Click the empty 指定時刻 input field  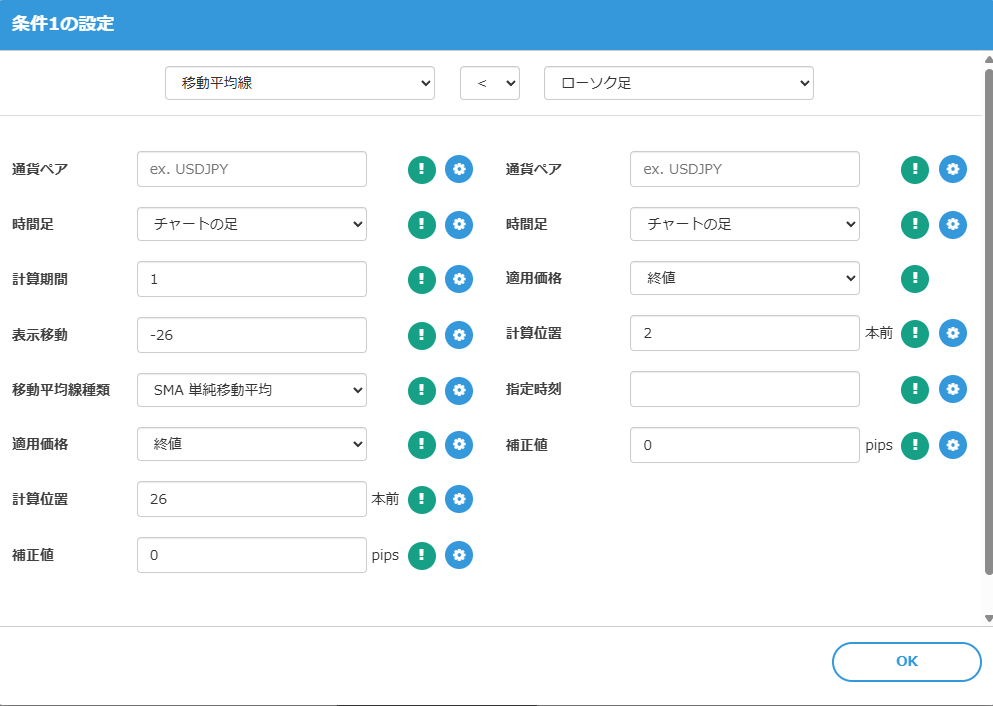[x=744, y=390]
